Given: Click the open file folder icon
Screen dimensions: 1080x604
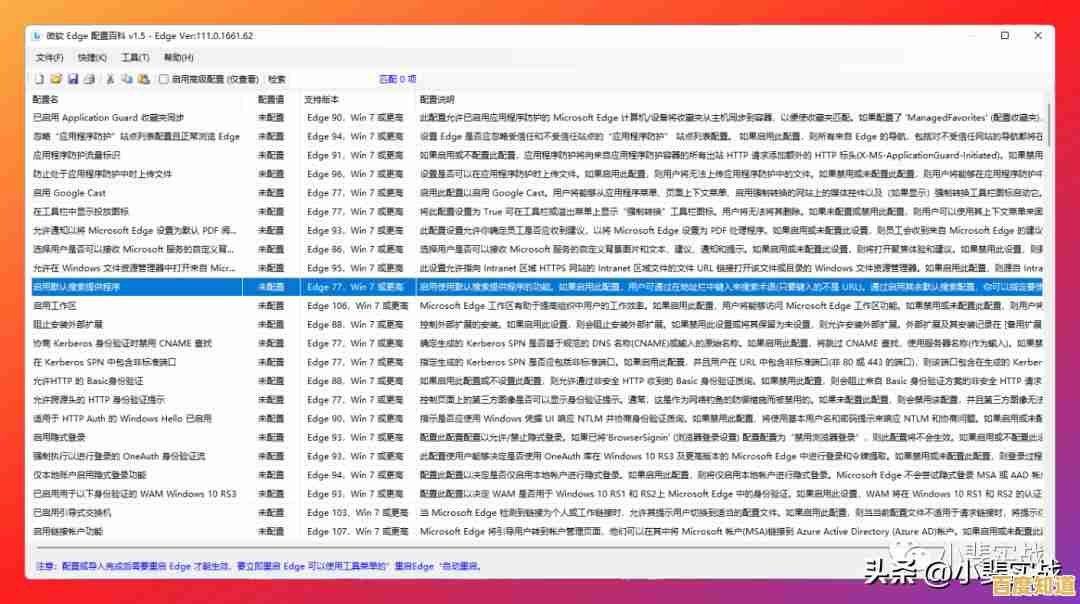Looking at the screenshot, I should (x=56, y=79).
